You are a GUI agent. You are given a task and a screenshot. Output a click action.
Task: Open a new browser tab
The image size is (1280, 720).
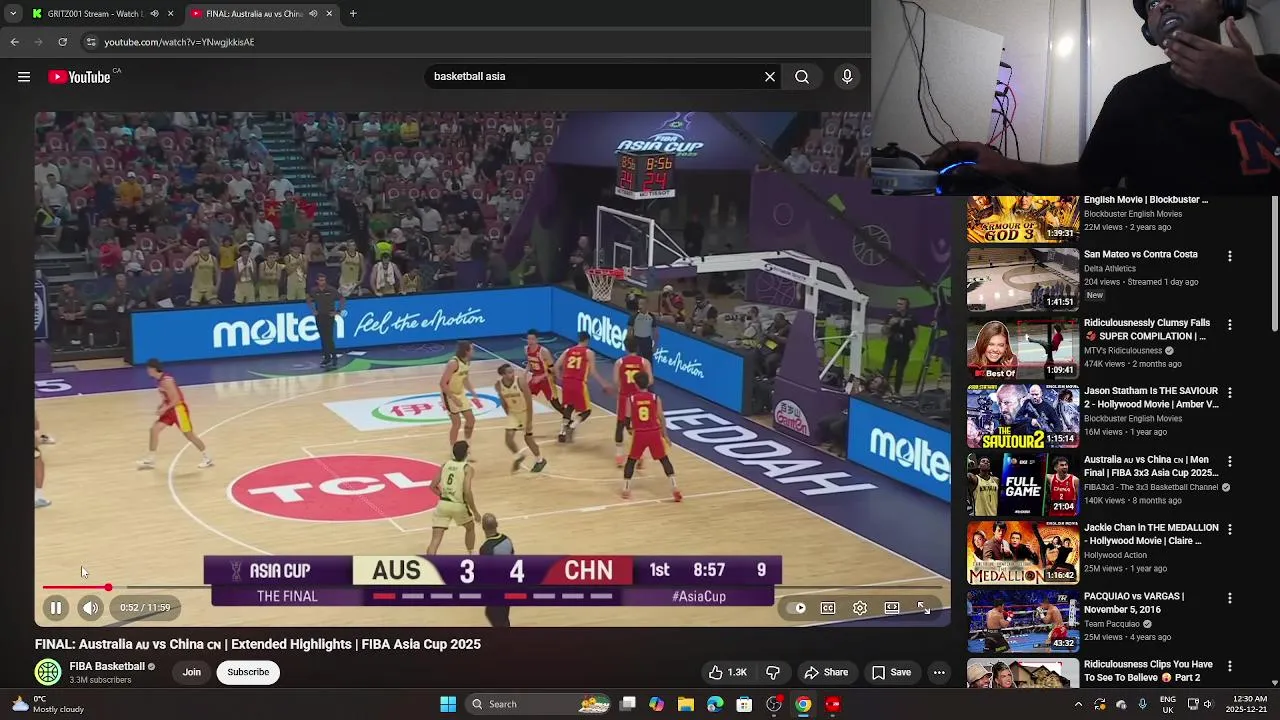pyautogui.click(x=353, y=14)
